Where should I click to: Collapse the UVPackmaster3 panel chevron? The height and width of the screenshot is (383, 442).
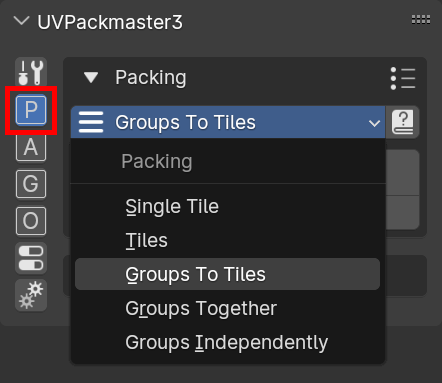pyautogui.click(x=22, y=21)
